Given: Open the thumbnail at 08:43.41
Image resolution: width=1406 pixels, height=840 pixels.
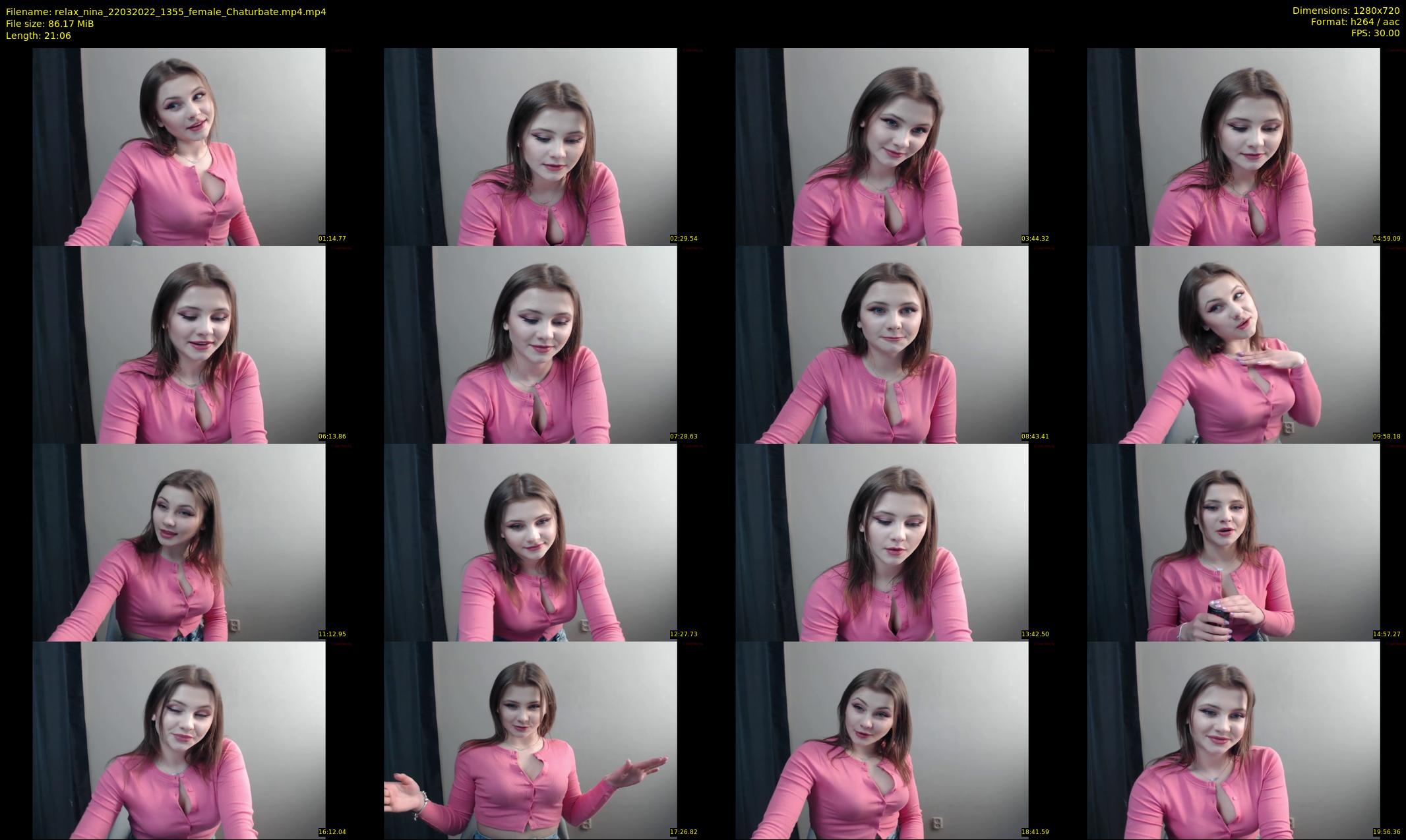Looking at the screenshot, I should click(882, 344).
